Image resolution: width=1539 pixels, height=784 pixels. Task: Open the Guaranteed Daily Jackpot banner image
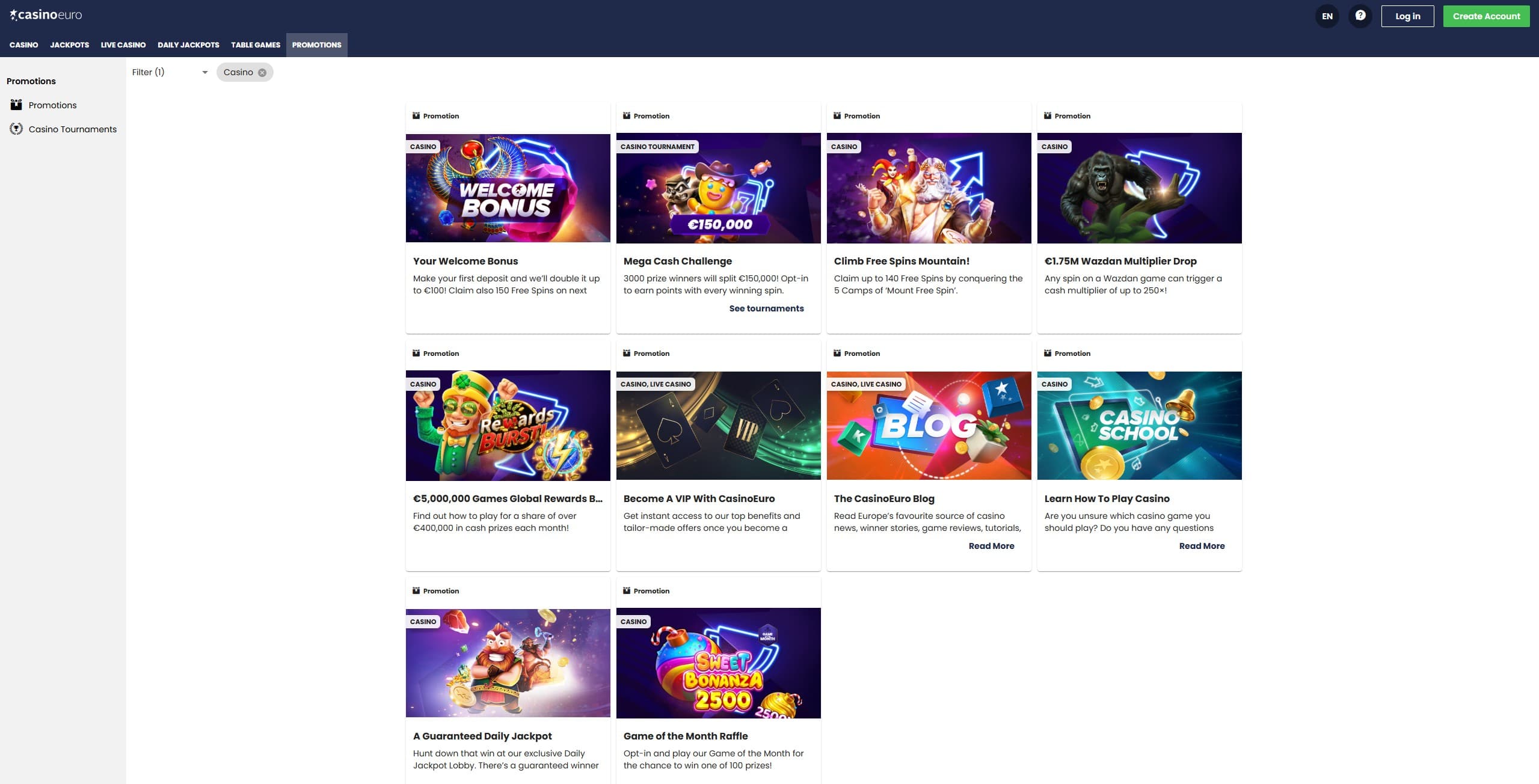(x=508, y=663)
